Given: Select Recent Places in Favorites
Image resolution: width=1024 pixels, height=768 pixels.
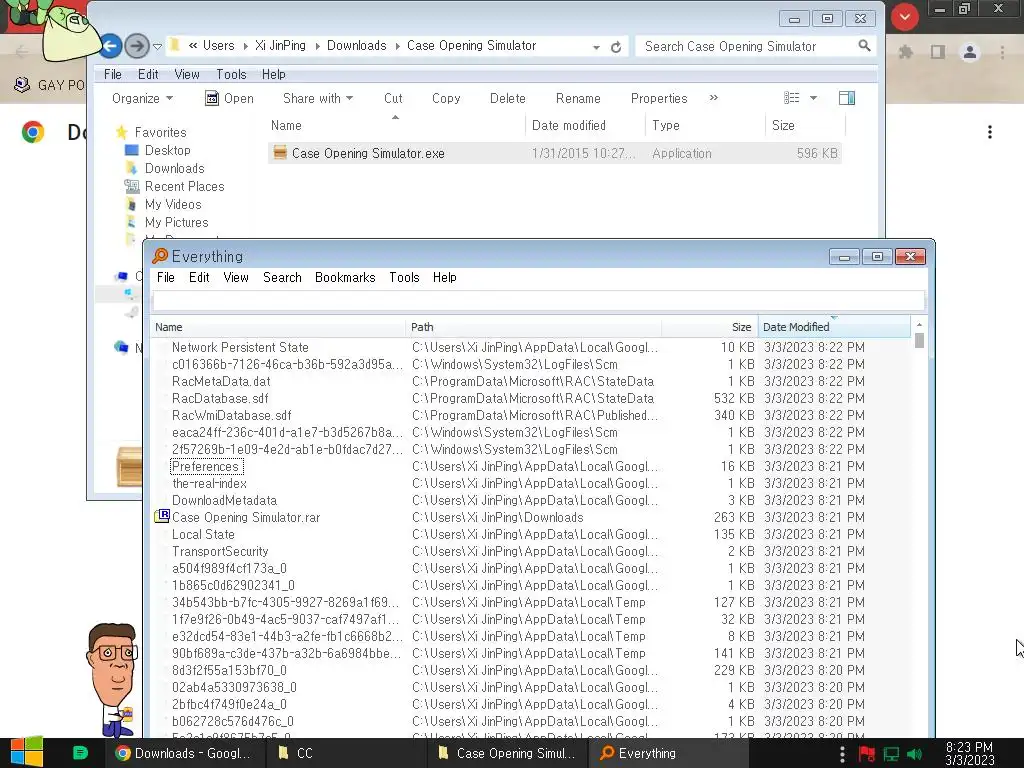Looking at the screenshot, I should pyautogui.click(x=184, y=187).
